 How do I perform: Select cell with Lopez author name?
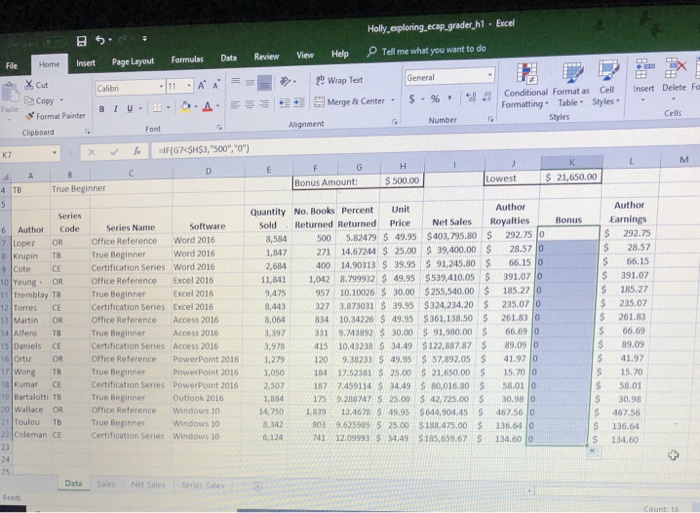pos(31,243)
